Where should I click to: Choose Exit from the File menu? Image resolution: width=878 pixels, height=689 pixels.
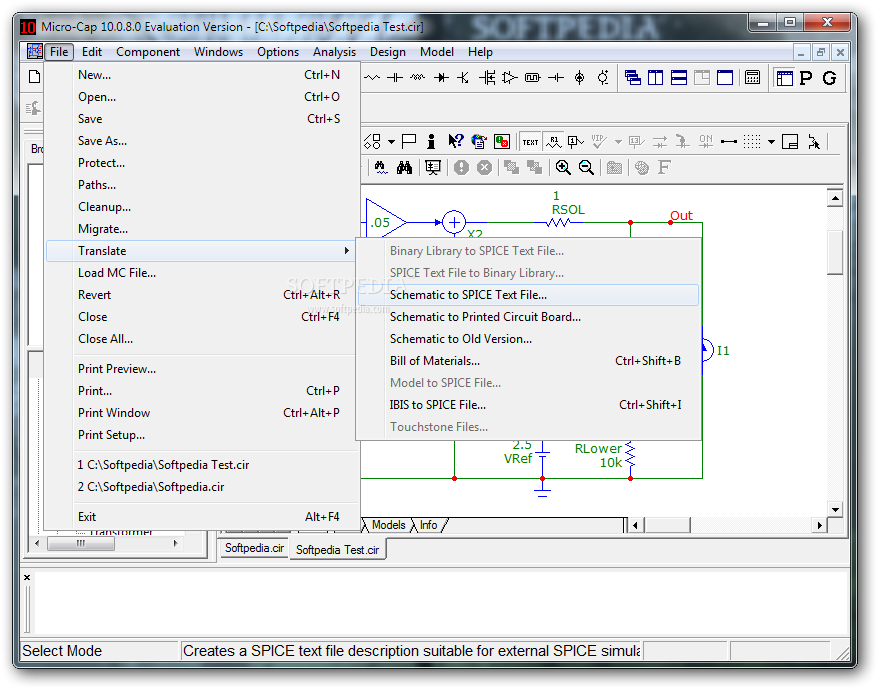[202, 516]
